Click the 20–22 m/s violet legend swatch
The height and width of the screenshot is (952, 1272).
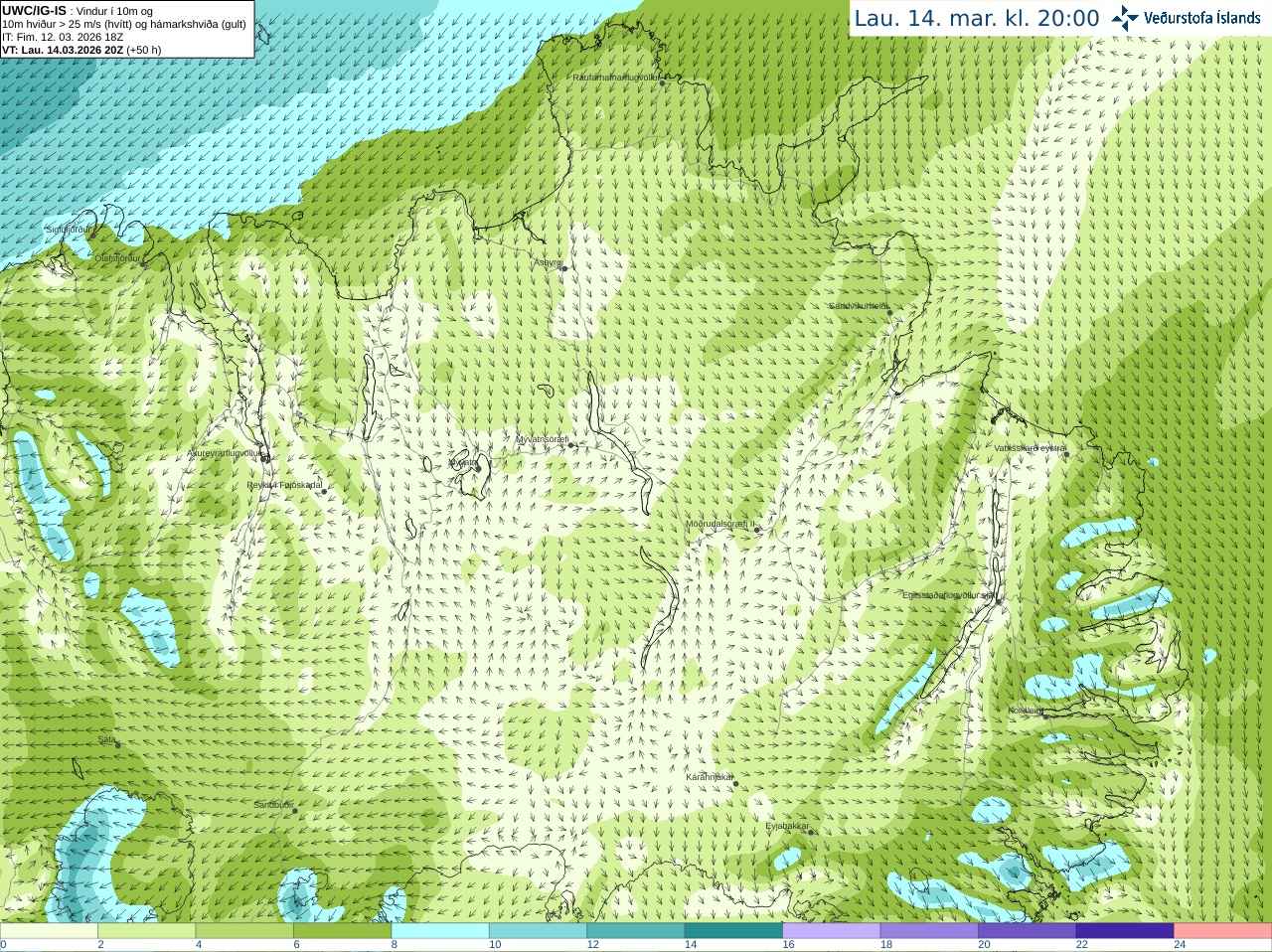pyautogui.click(x=1028, y=931)
